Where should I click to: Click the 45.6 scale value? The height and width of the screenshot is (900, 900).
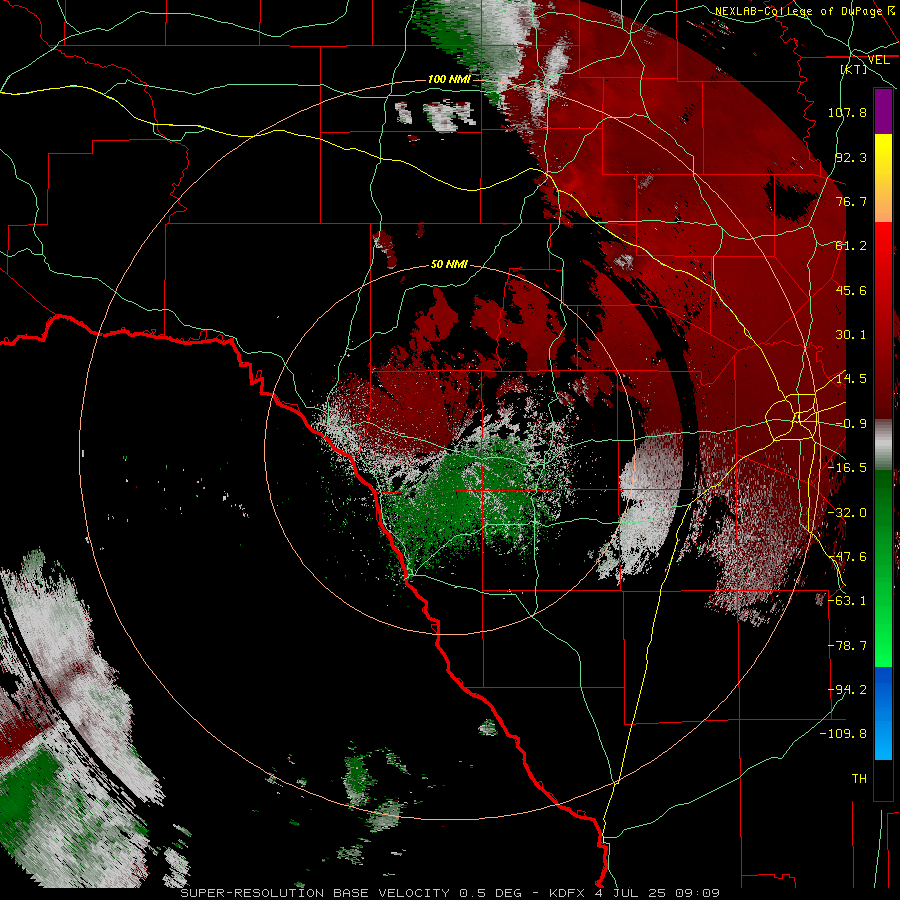[851, 290]
